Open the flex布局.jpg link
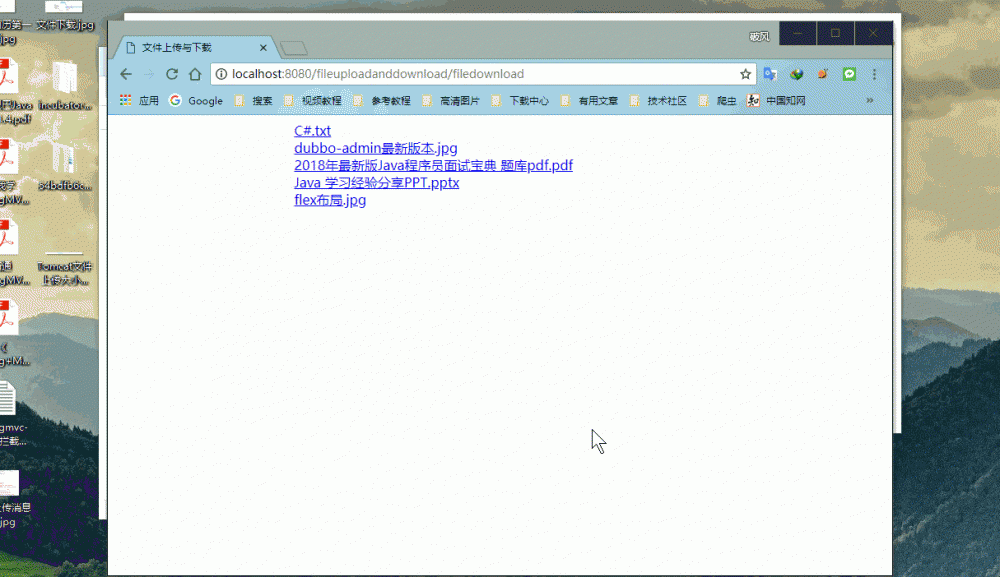 click(329, 199)
